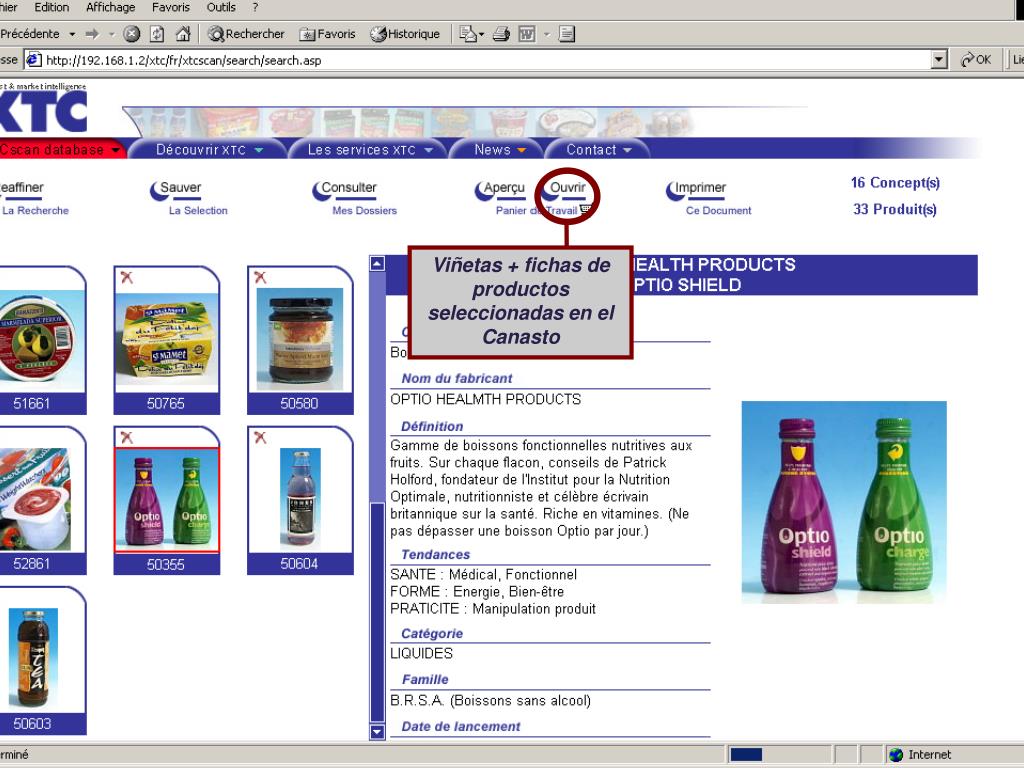Go to the Home page icon
1024x768 pixels.
click(x=183, y=34)
